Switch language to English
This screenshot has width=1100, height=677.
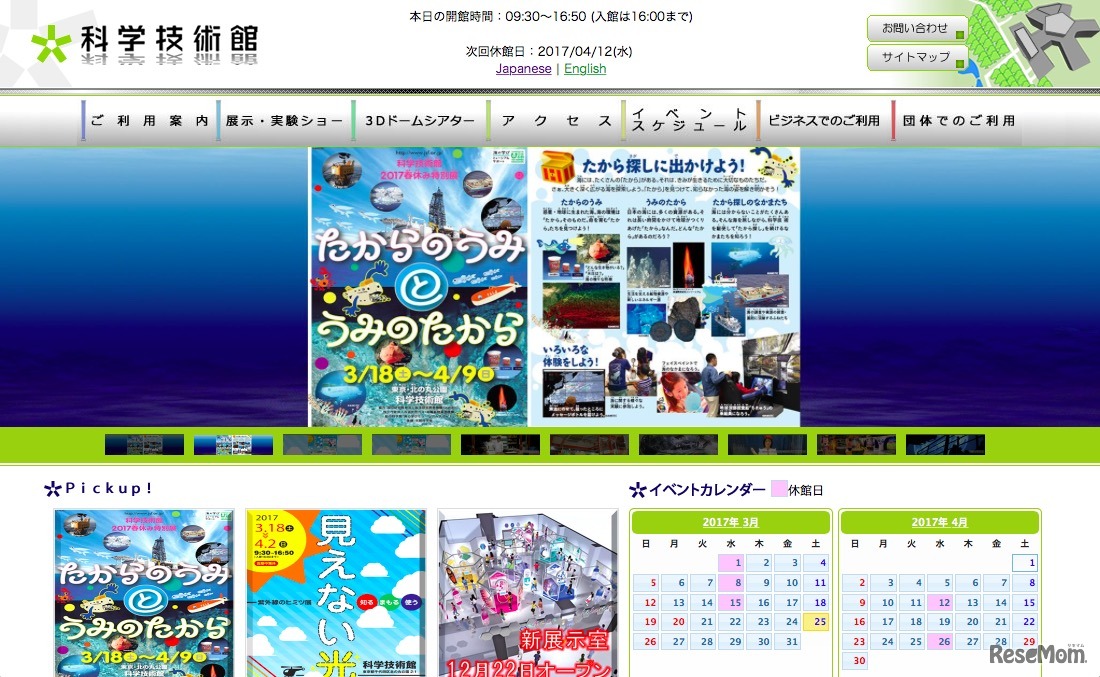coord(585,69)
